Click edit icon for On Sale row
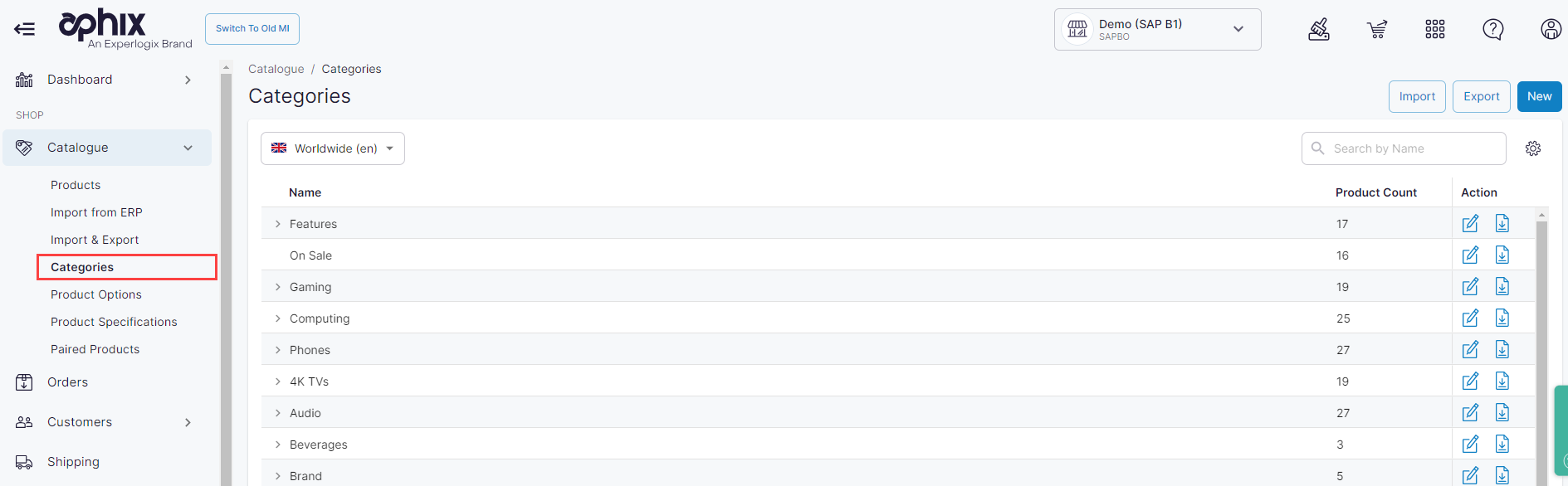This screenshot has height=486, width=1568. point(1470,255)
